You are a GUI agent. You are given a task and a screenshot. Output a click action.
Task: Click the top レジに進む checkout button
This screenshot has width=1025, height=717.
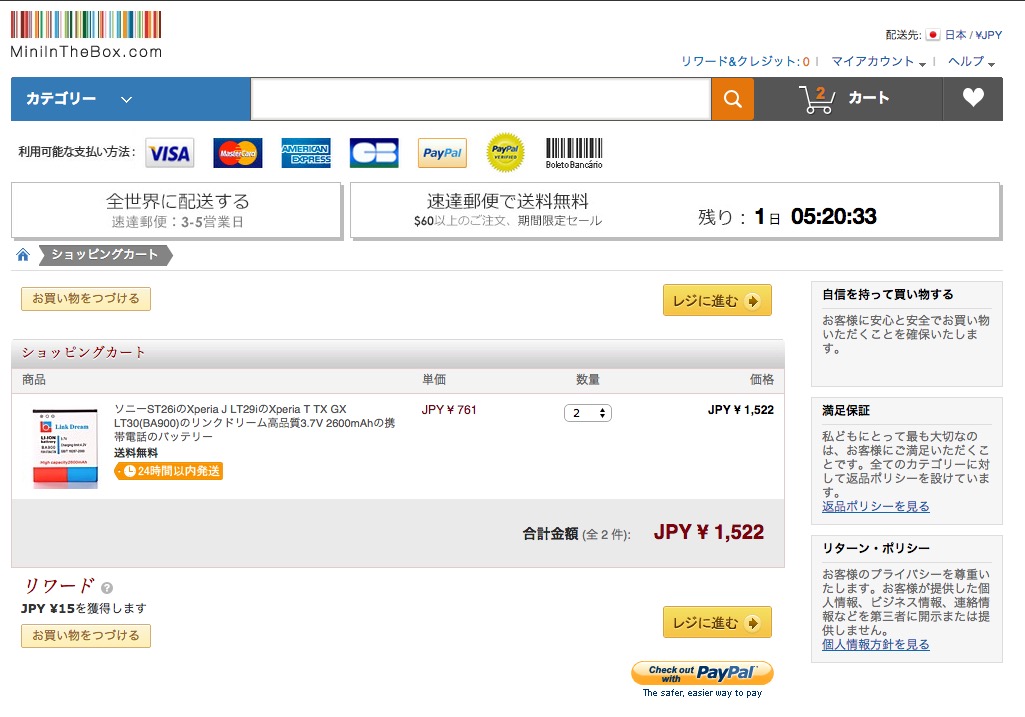[716, 300]
